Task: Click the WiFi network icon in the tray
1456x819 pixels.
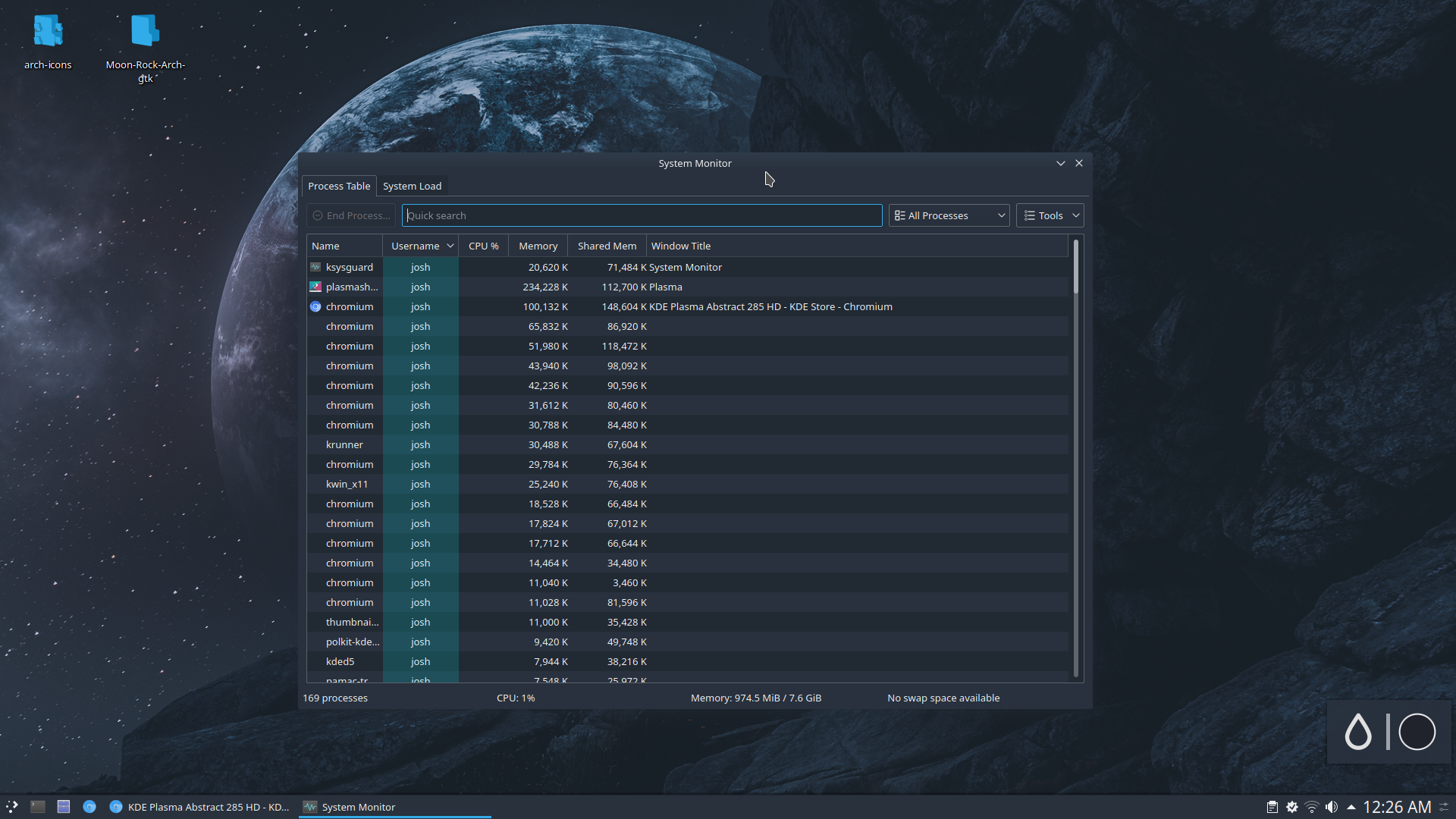Action: pos(1311,807)
